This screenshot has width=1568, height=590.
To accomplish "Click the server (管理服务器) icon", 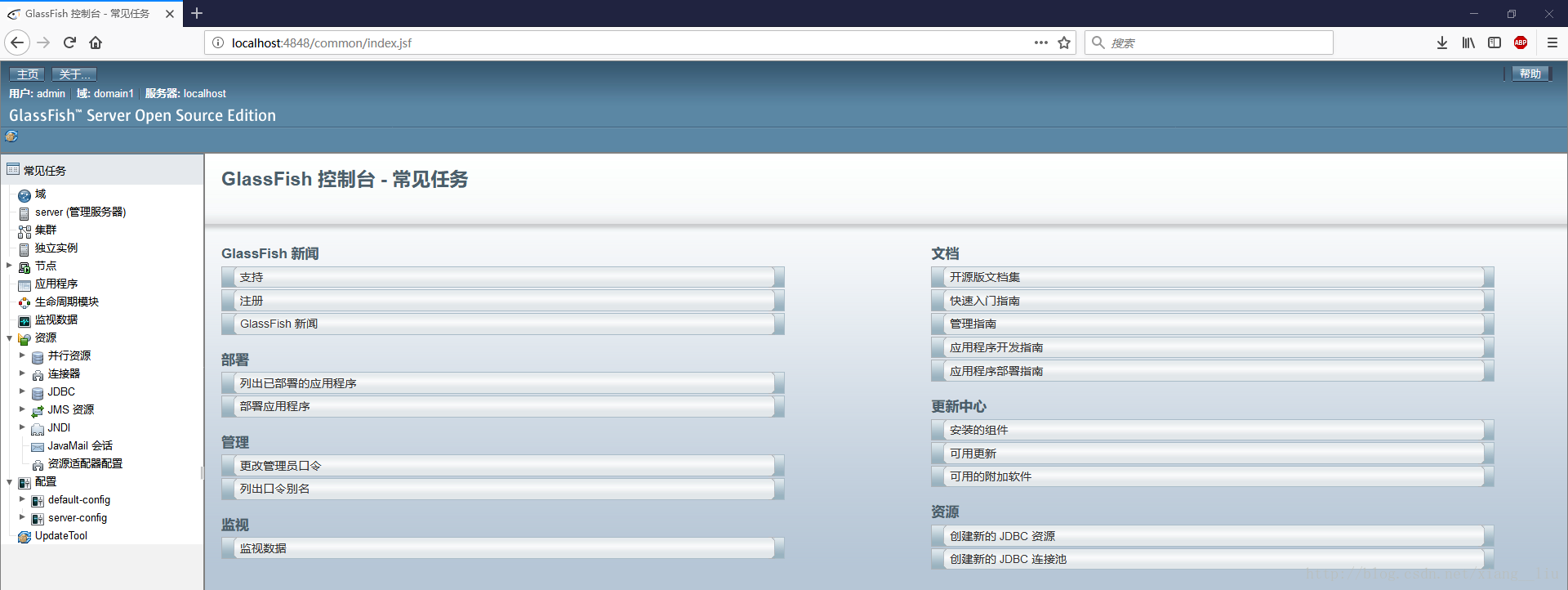I will pos(24,213).
